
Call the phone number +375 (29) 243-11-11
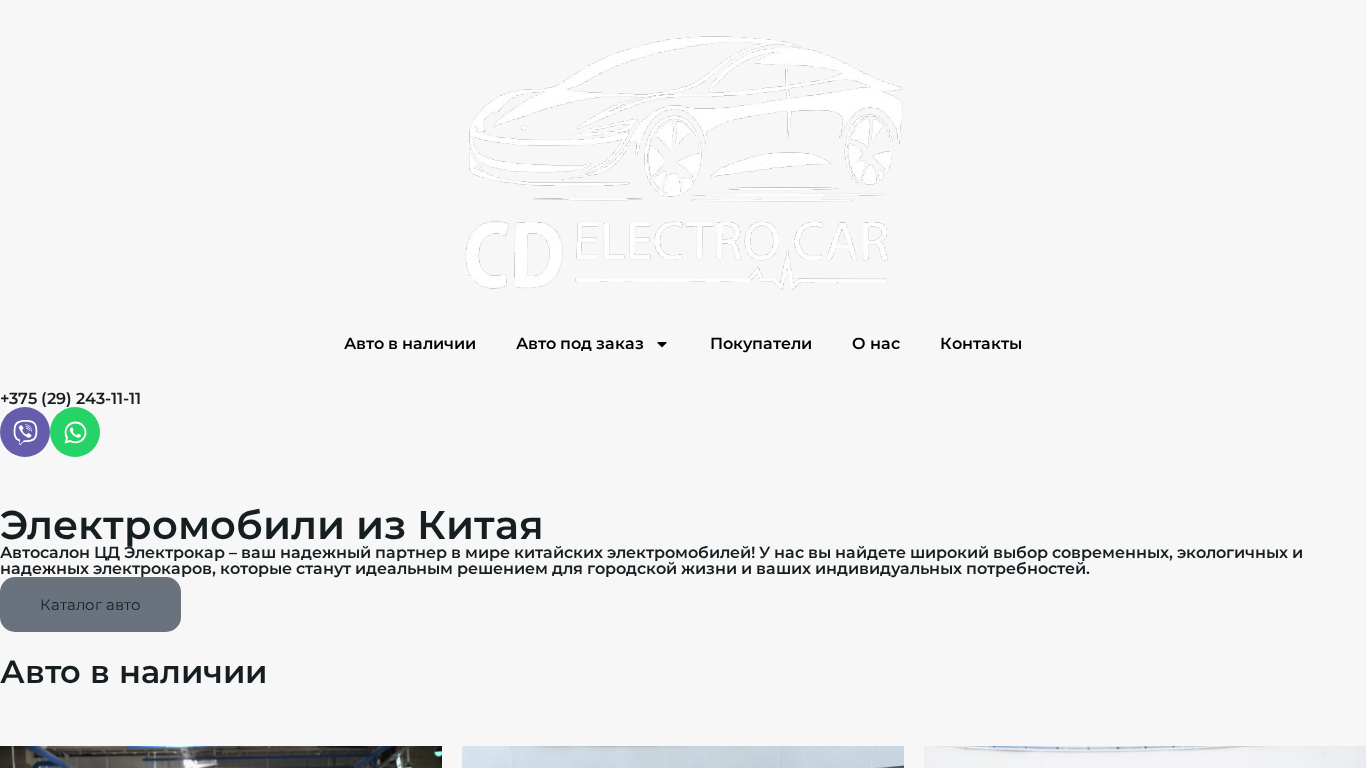click(x=70, y=398)
